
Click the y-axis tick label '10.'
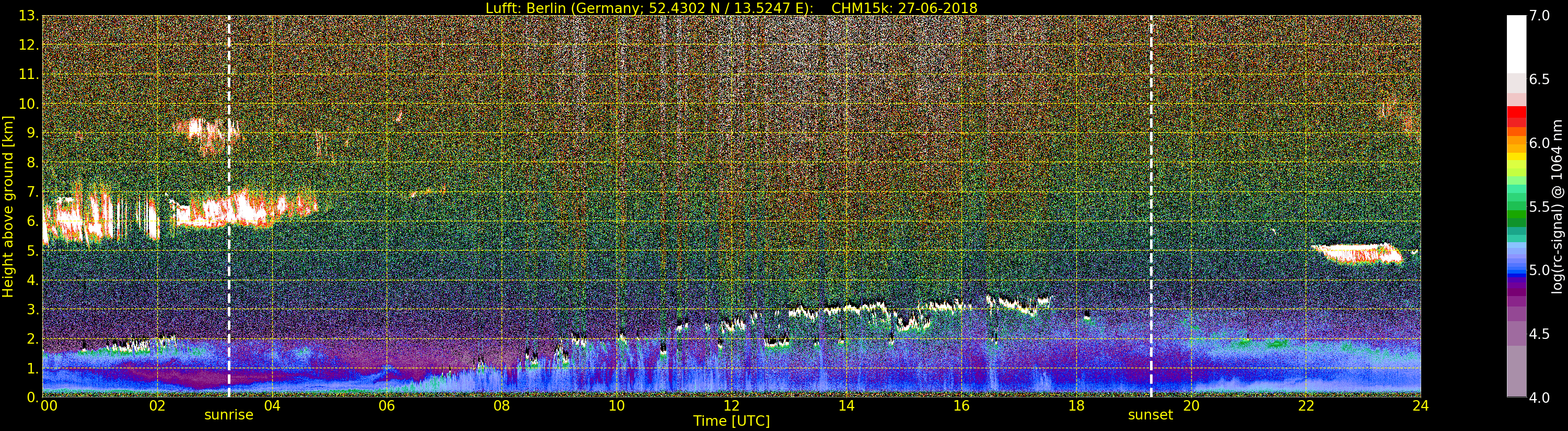pyautogui.click(x=29, y=104)
